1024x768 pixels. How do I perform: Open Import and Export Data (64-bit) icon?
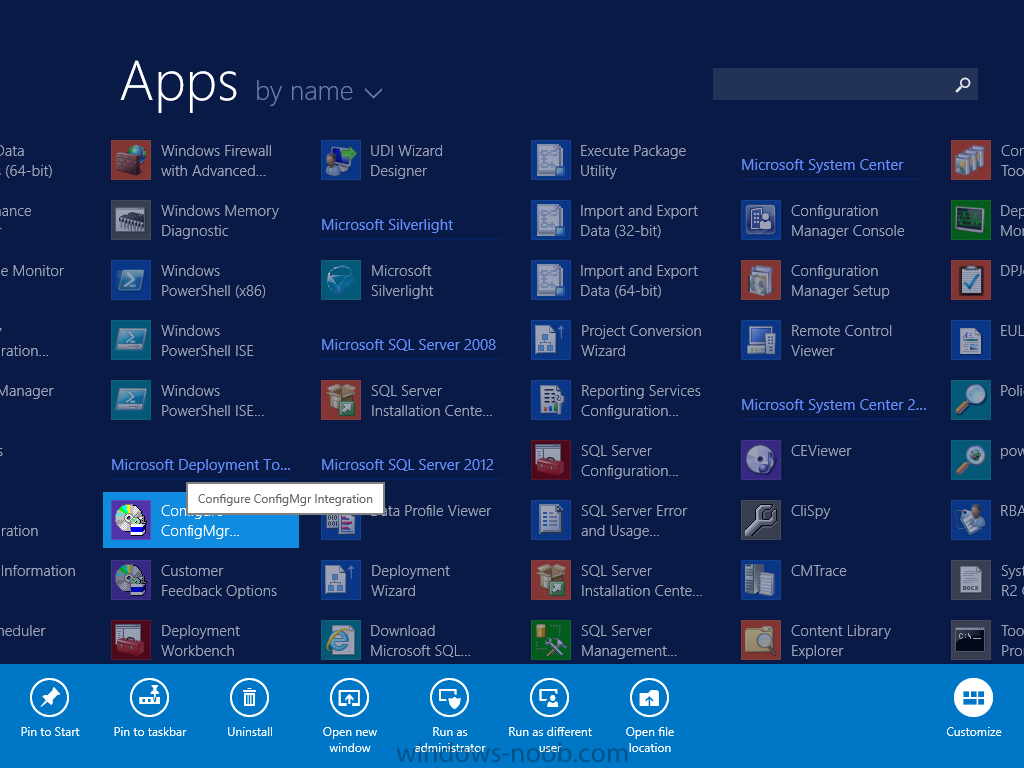[x=551, y=280]
